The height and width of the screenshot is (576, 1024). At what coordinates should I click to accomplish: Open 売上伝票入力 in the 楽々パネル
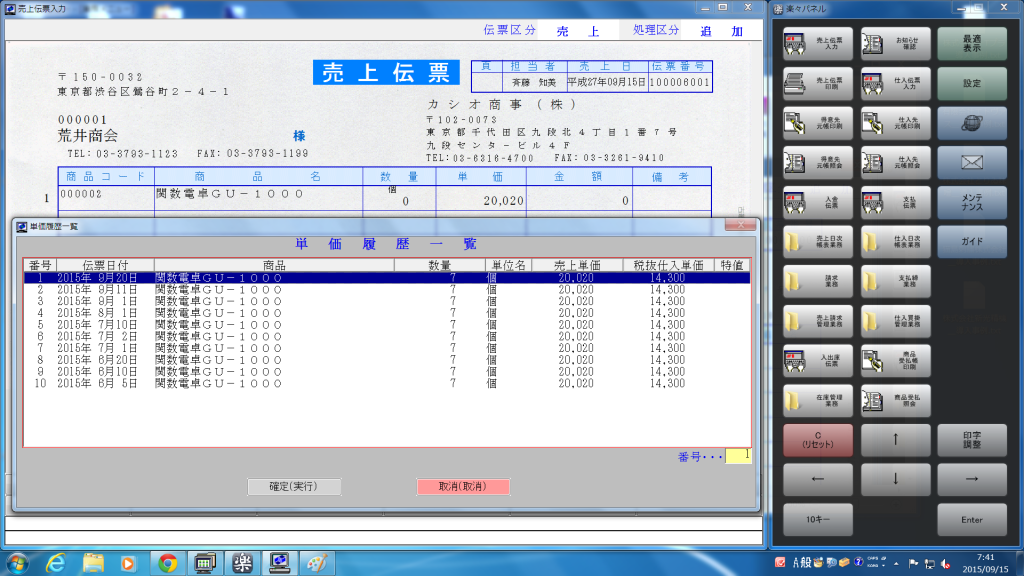click(818, 44)
